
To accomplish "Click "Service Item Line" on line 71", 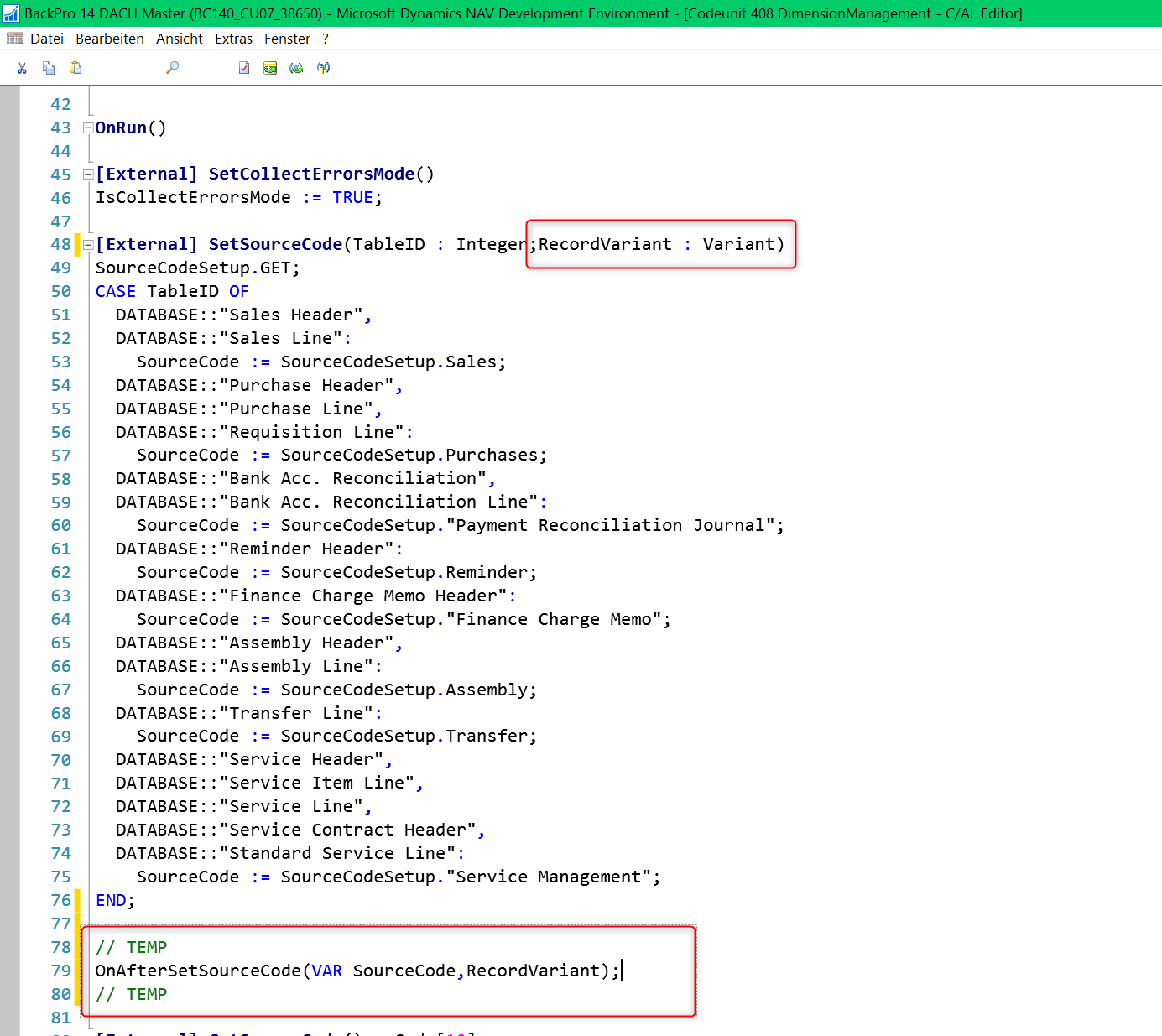I will (x=317, y=783).
